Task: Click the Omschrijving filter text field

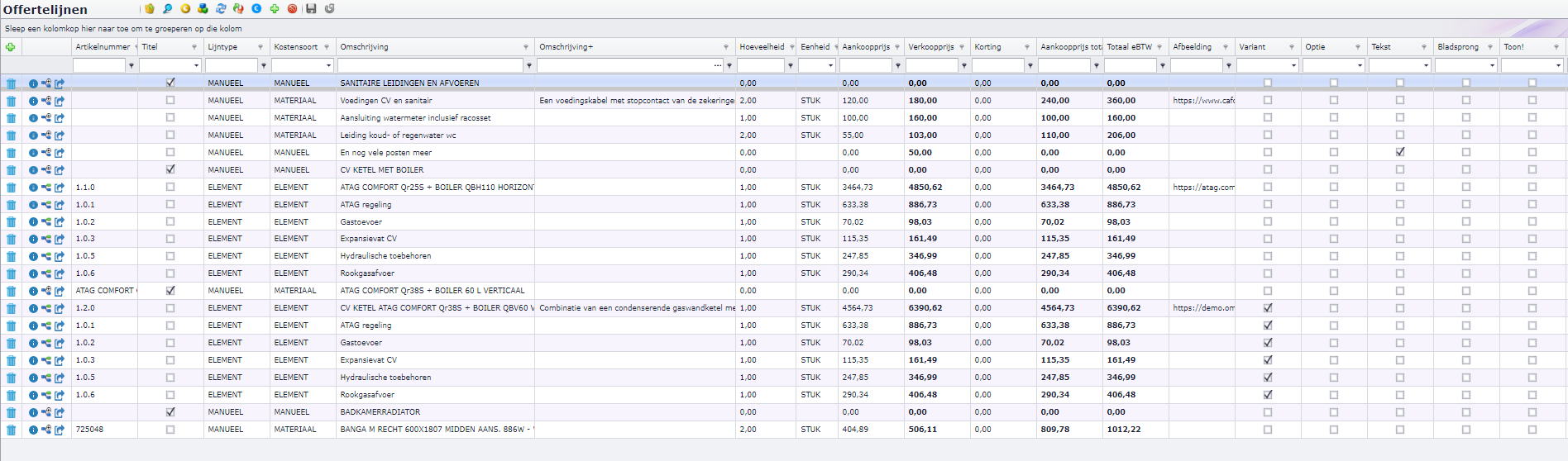Action: [x=431, y=65]
